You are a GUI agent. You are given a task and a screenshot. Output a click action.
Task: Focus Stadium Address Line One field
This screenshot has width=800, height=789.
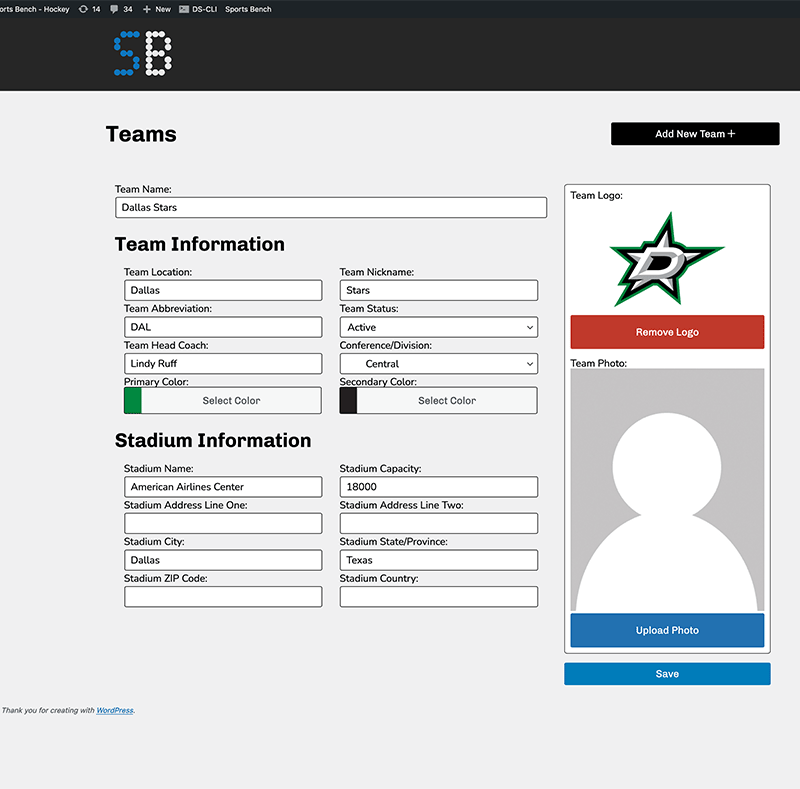pos(223,524)
